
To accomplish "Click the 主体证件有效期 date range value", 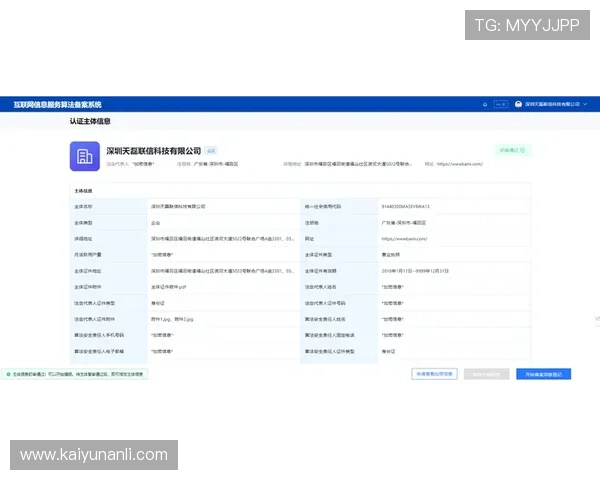I will click(x=415, y=271).
